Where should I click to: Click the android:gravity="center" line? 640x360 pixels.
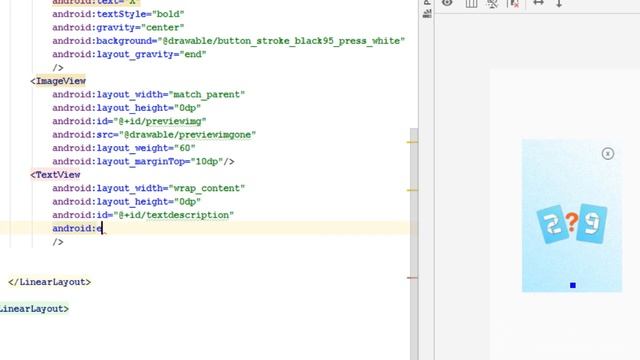coord(118,27)
